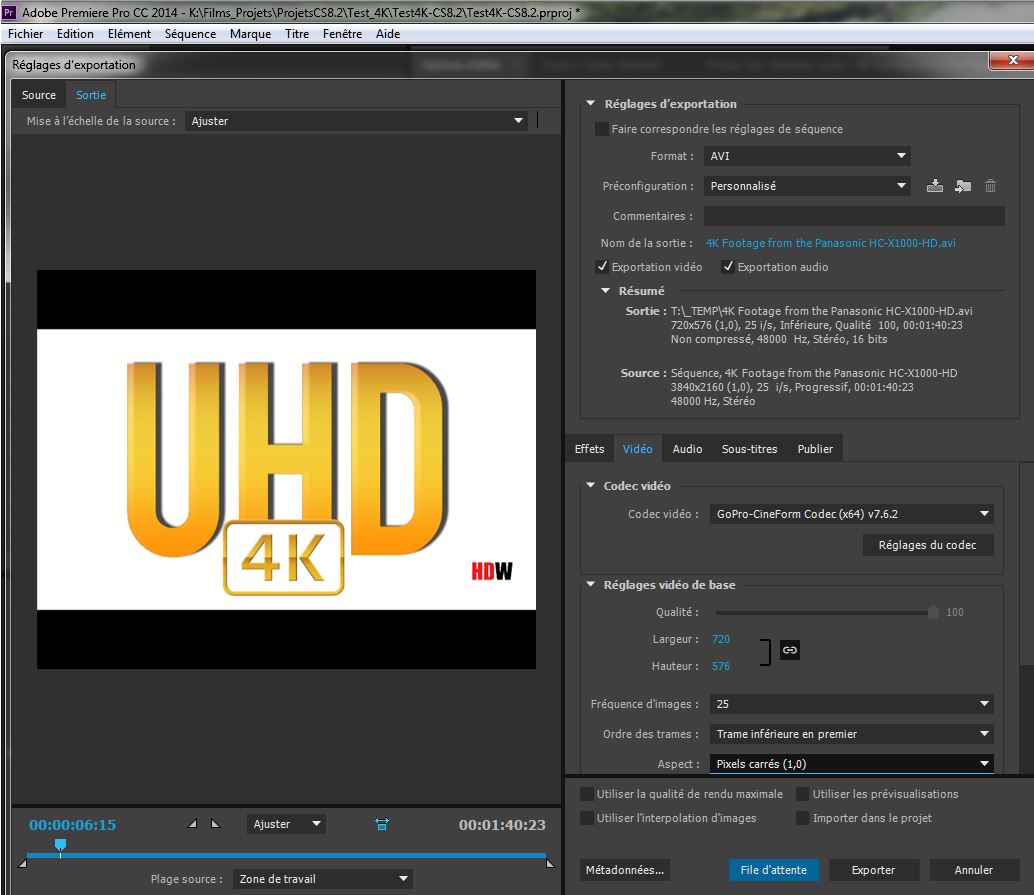Uncheck Exportation audio checkbox

[x=728, y=266]
